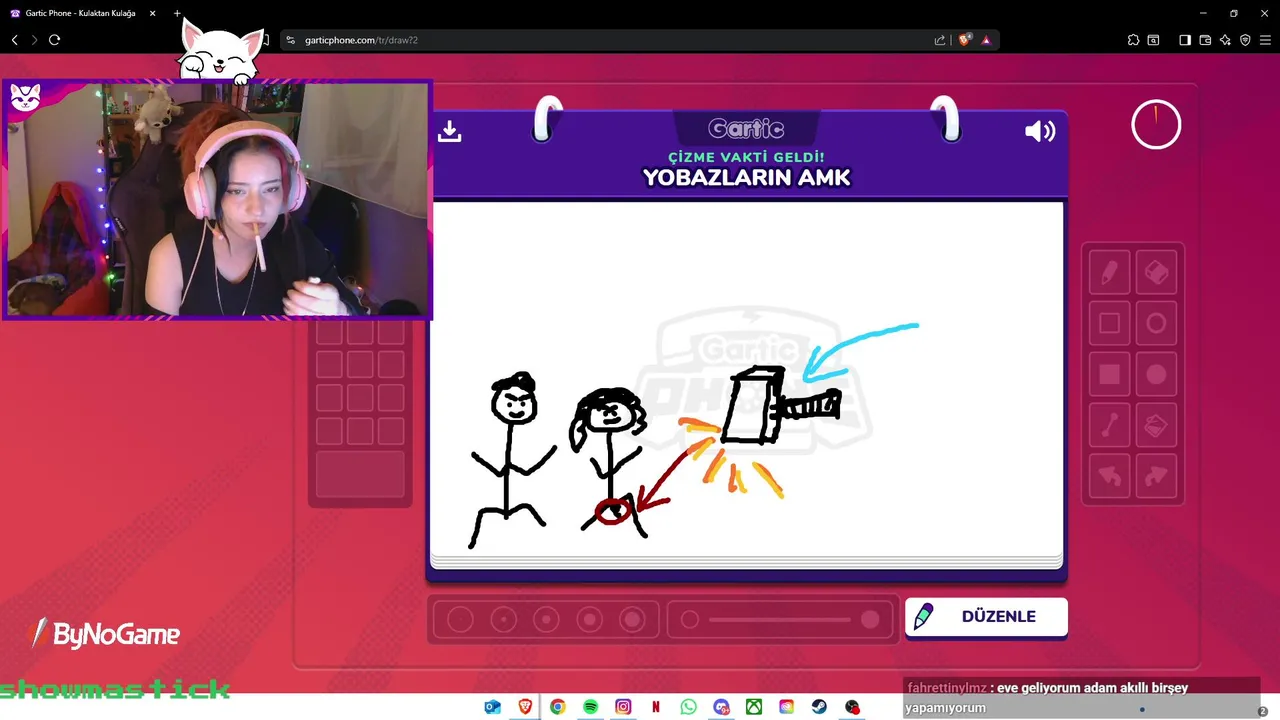Toggle the browser sidebar panel

pyautogui.click(x=1185, y=40)
